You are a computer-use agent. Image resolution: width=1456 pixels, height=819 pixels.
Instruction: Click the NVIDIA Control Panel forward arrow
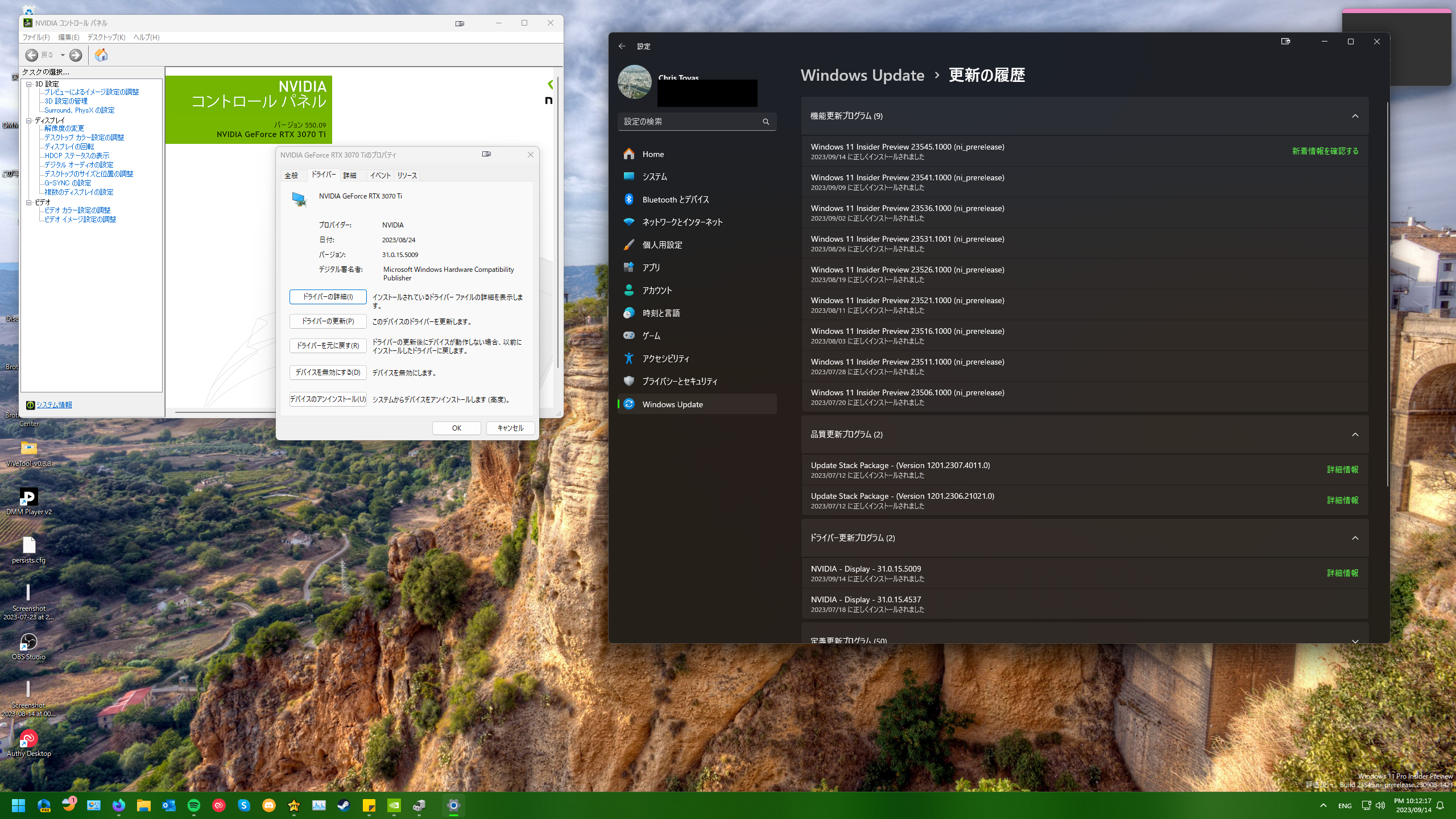point(76,55)
